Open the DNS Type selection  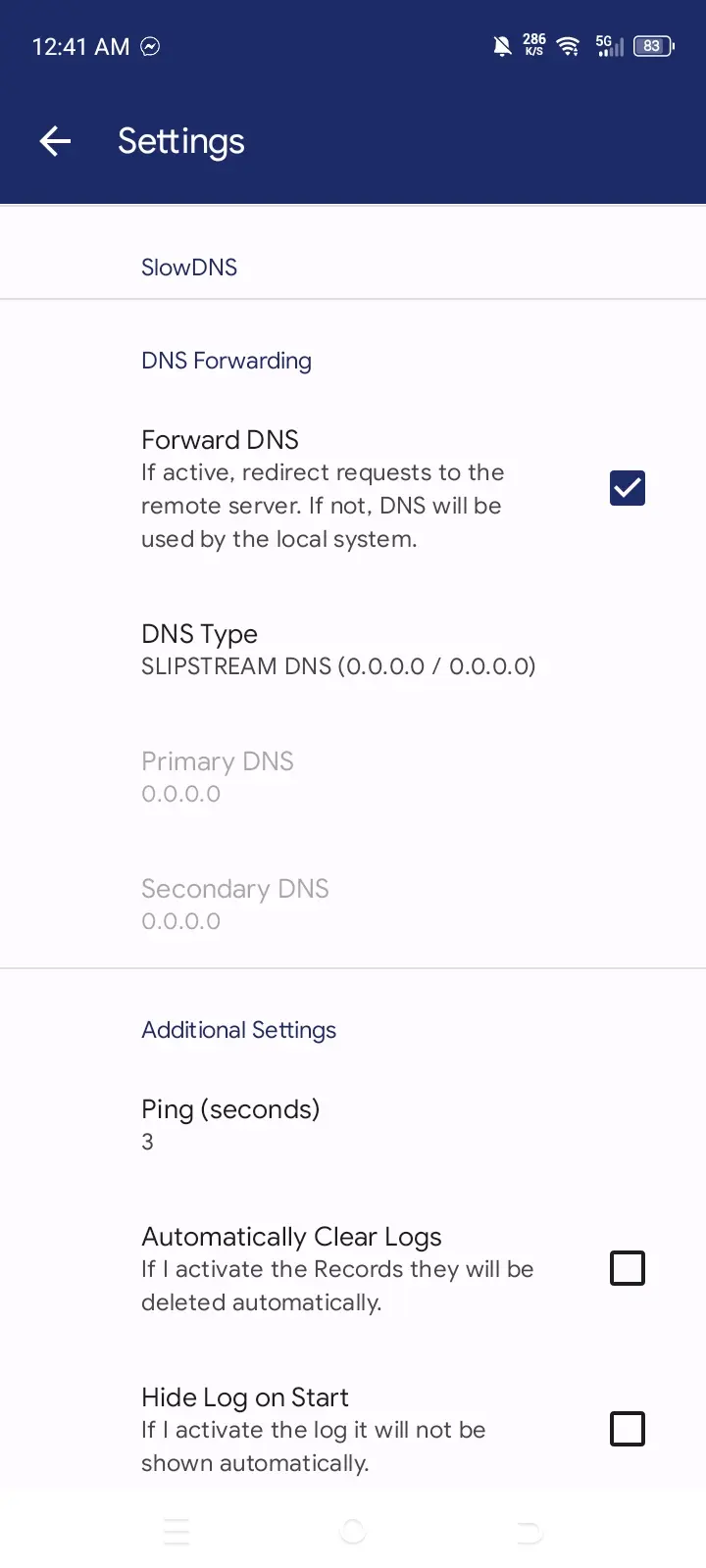(x=353, y=649)
